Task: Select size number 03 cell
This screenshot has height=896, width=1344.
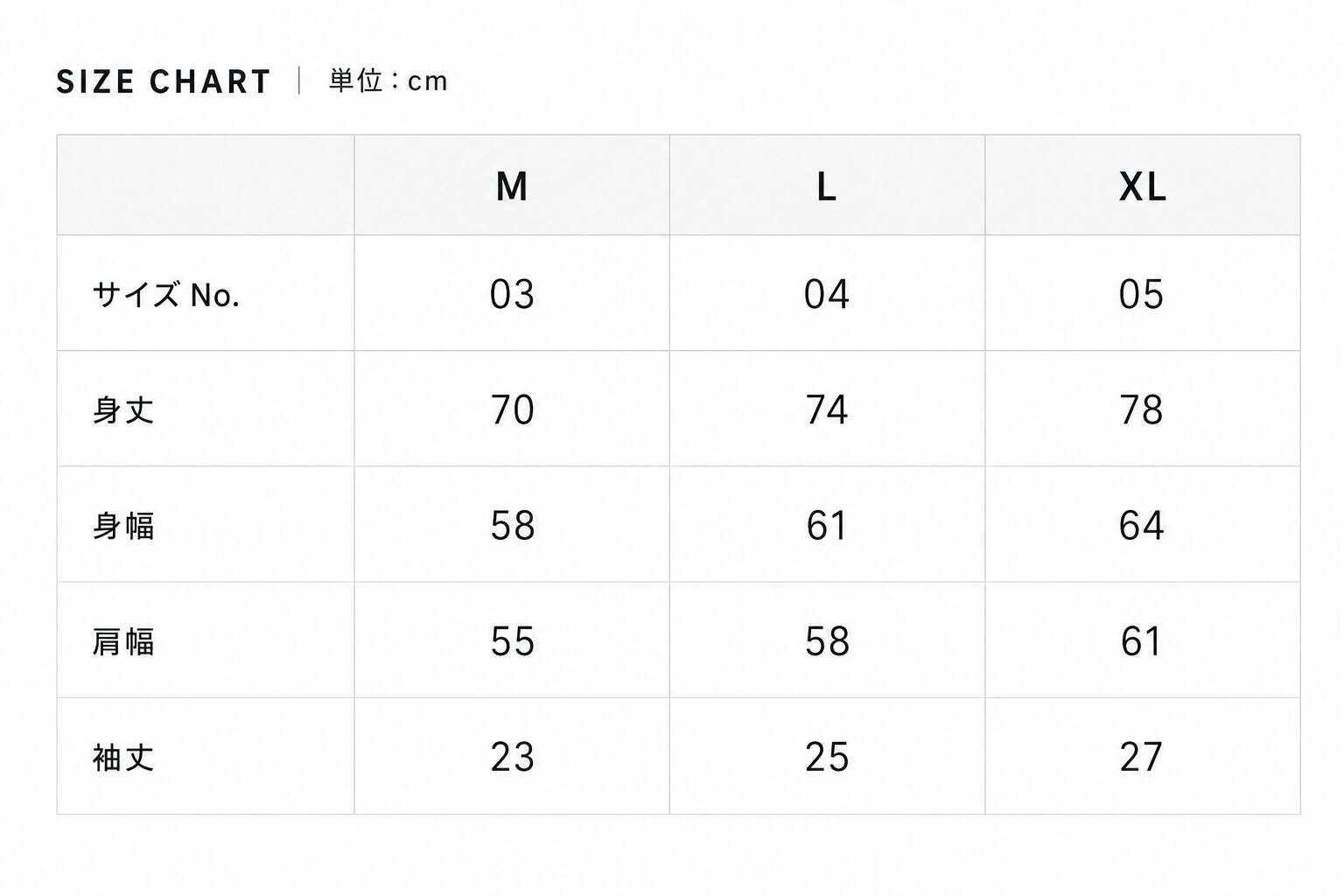Action: point(512,294)
